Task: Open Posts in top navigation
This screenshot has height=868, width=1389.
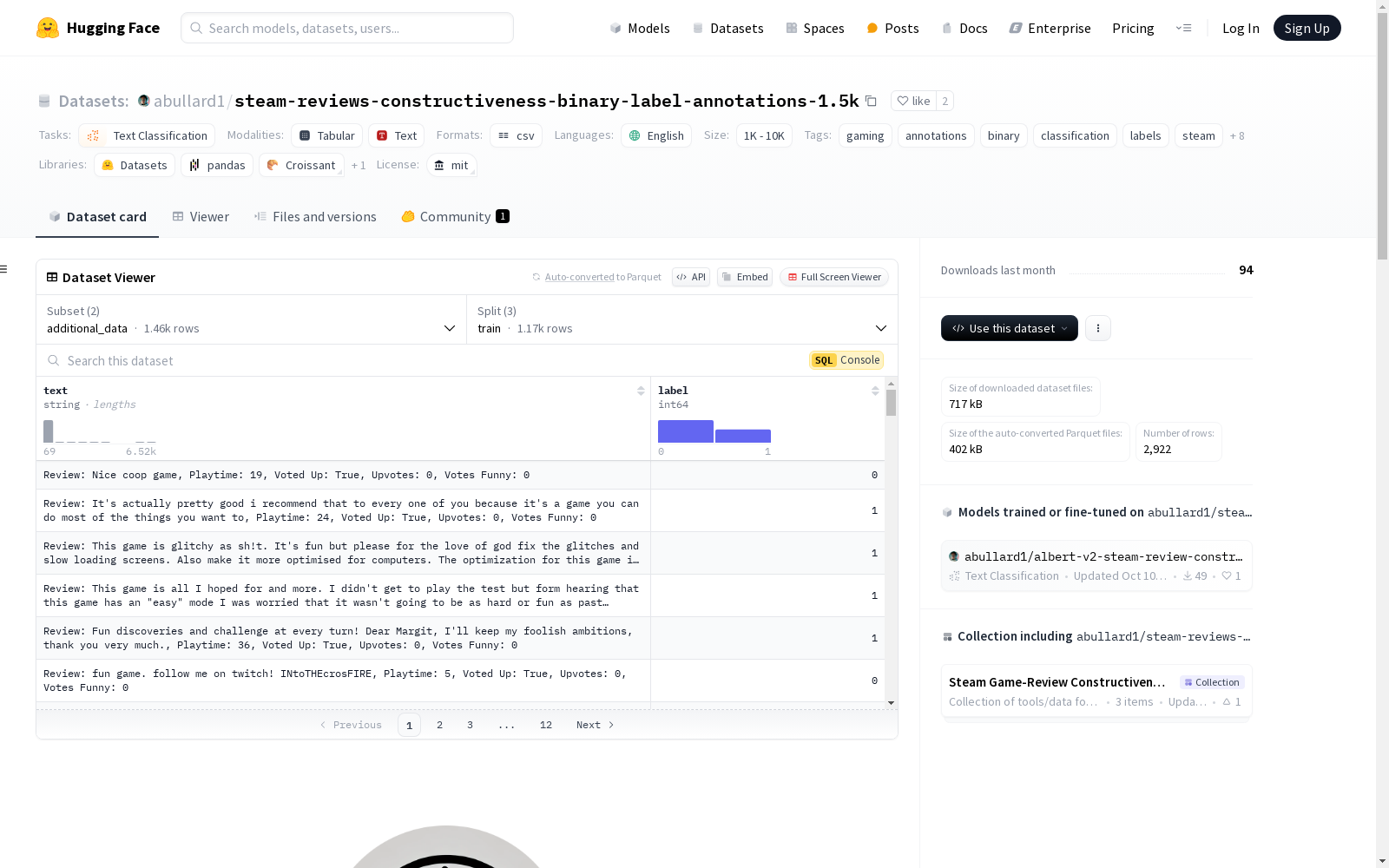Action: (x=892, y=28)
